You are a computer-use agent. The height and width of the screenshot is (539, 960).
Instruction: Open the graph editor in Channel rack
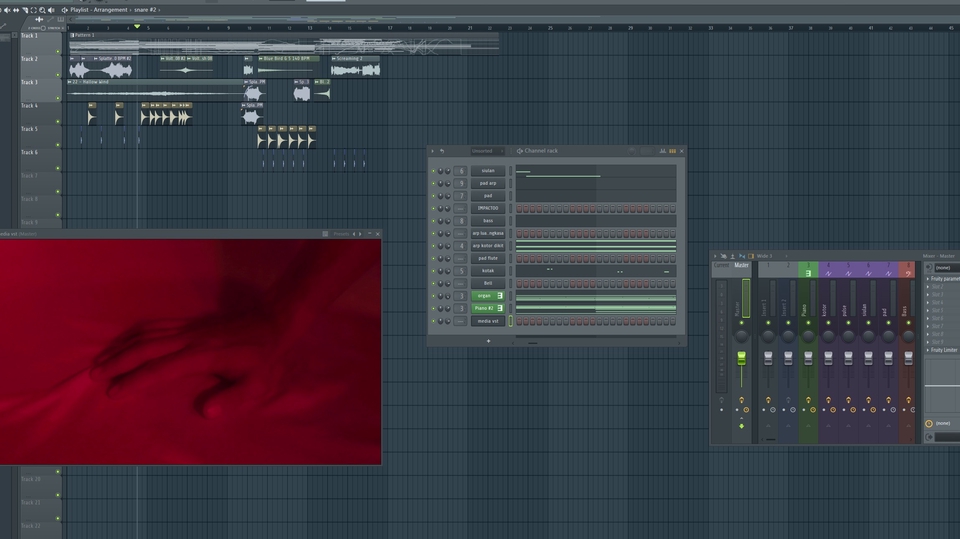click(662, 151)
